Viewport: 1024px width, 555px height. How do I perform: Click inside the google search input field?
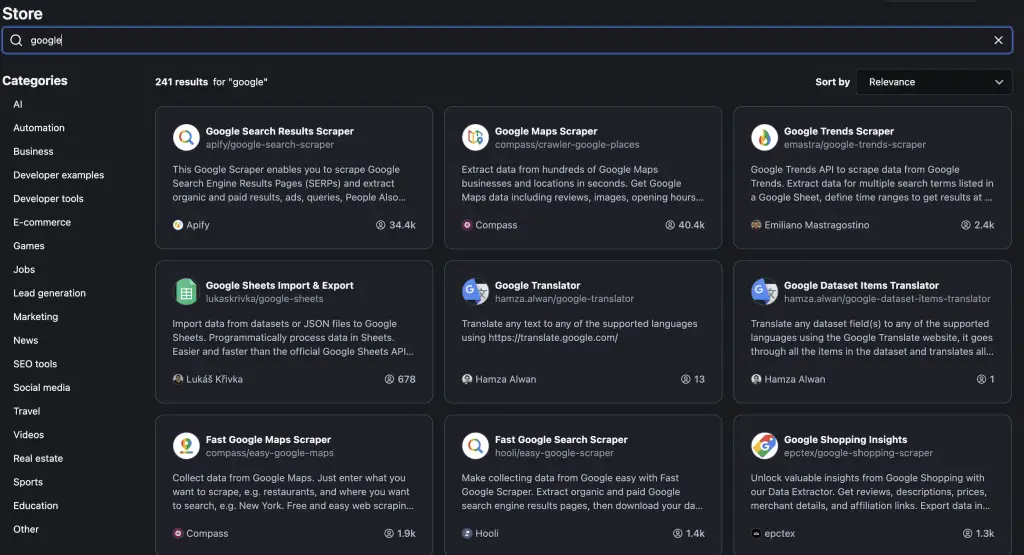507,40
